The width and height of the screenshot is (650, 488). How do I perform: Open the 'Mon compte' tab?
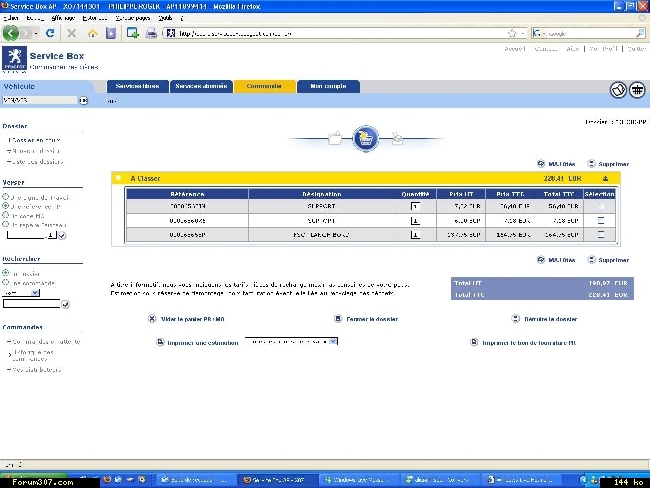(x=328, y=86)
